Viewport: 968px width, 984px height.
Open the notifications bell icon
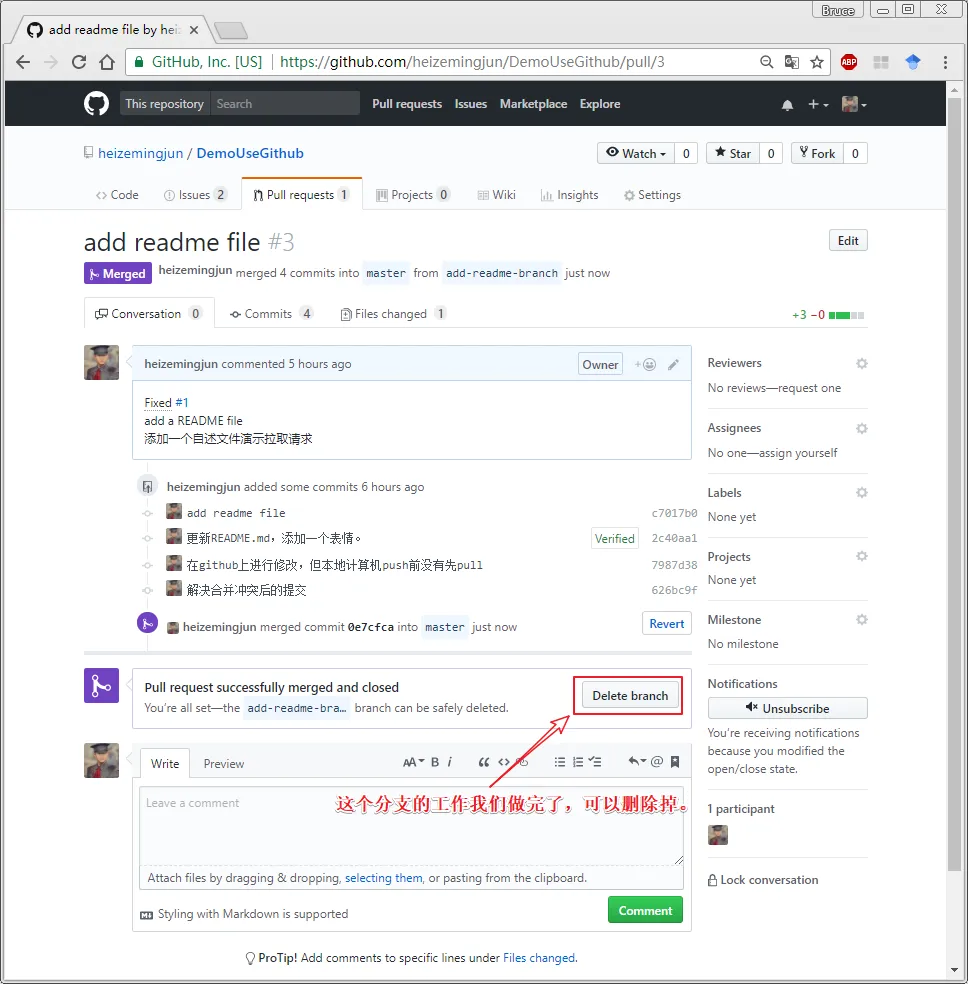coord(787,105)
